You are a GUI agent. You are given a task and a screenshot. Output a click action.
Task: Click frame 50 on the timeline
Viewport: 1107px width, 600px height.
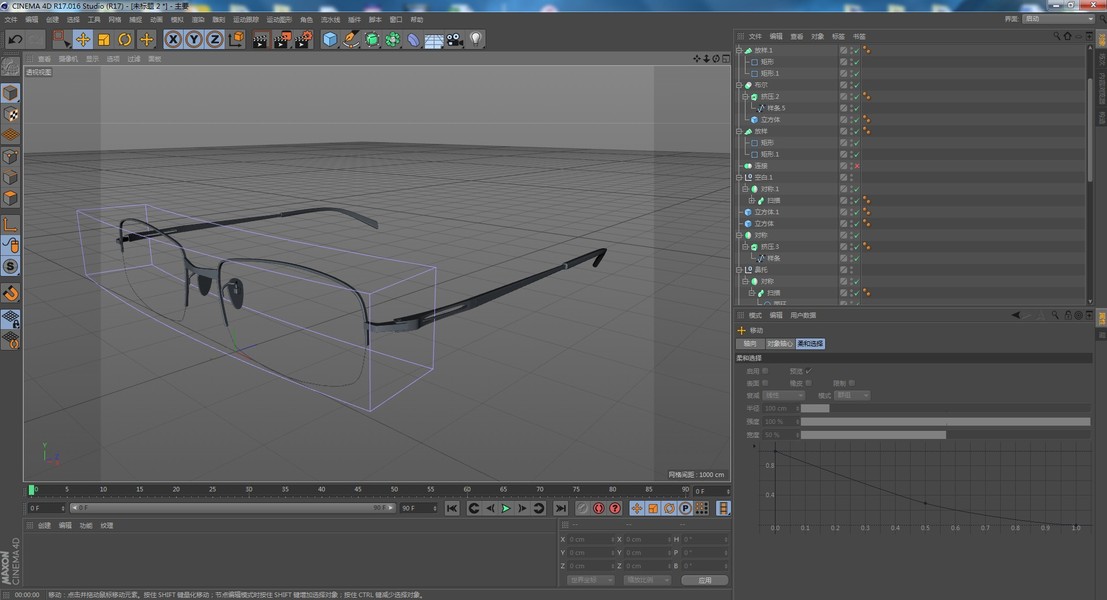tap(394, 489)
